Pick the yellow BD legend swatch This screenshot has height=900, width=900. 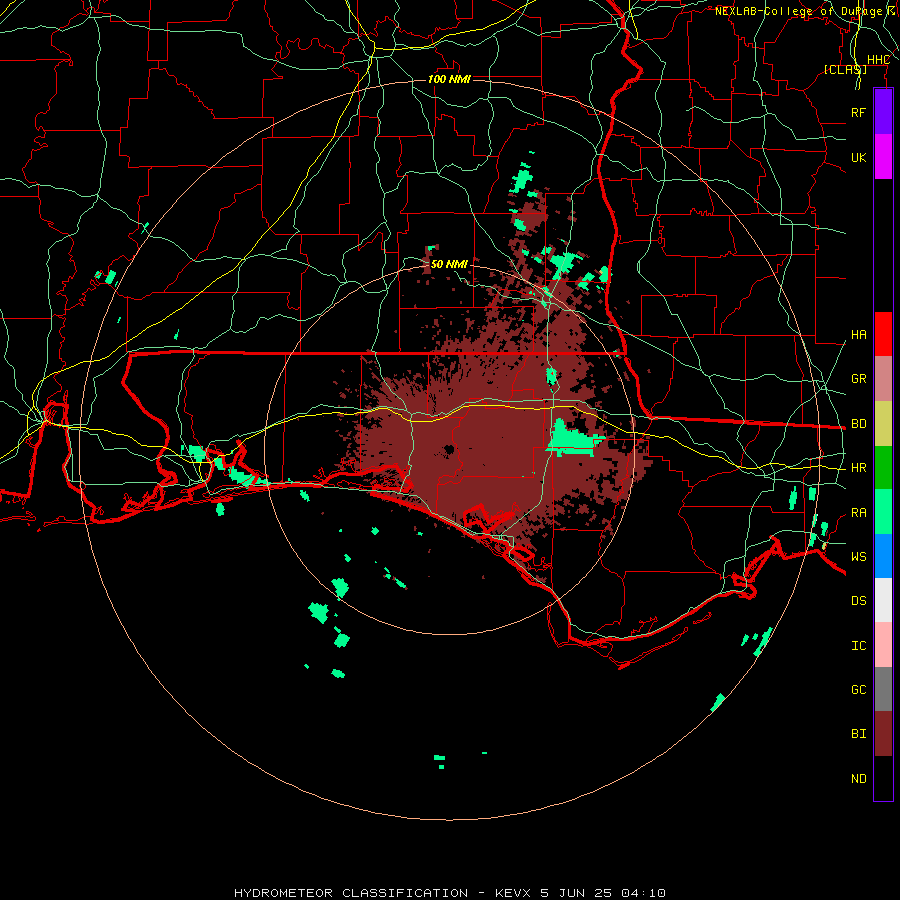(883, 424)
